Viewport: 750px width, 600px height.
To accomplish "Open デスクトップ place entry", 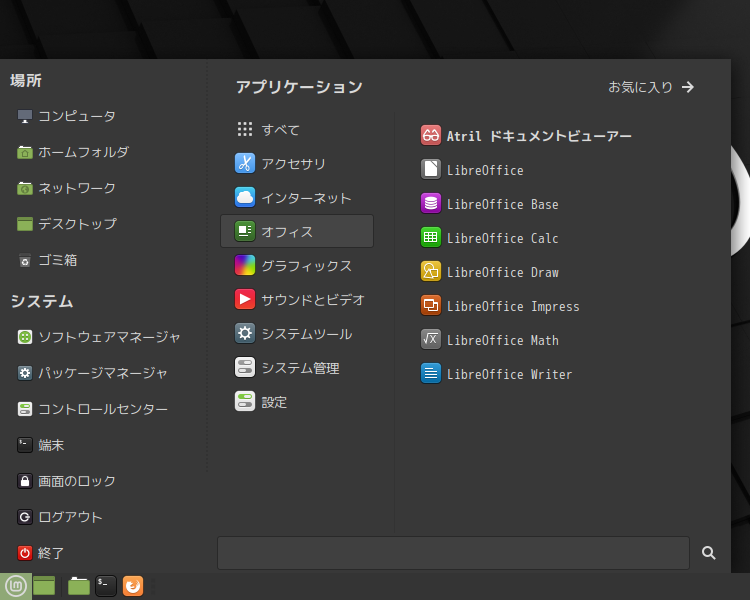I will click(67, 224).
